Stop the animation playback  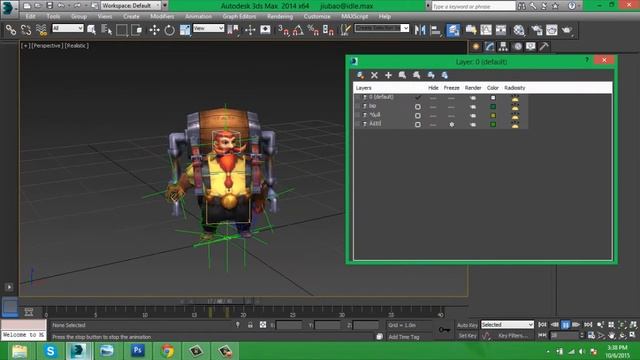pyautogui.click(x=565, y=325)
